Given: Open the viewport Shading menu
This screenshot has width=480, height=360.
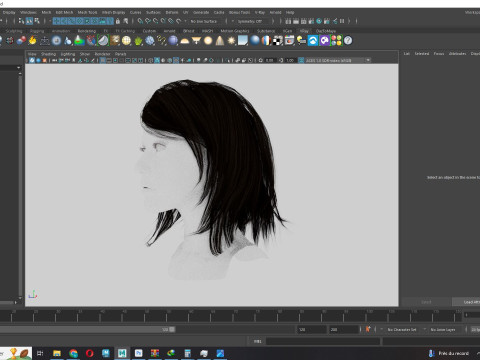Looking at the screenshot, I should (48, 54).
